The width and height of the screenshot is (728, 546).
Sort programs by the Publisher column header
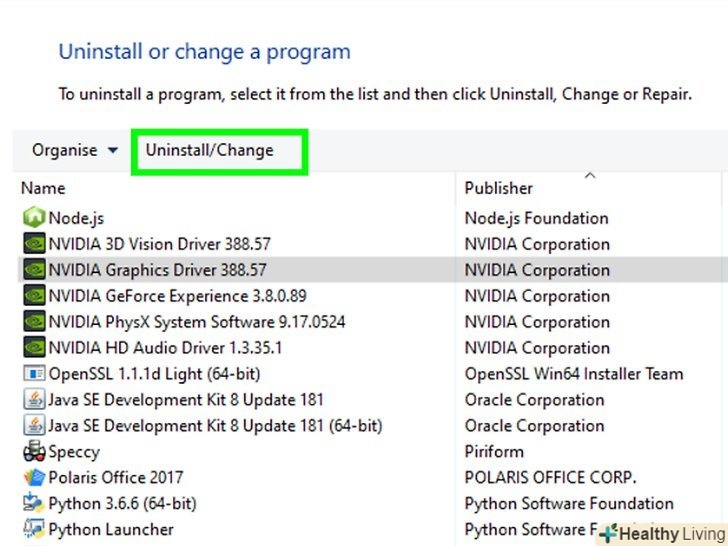coord(499,188)
